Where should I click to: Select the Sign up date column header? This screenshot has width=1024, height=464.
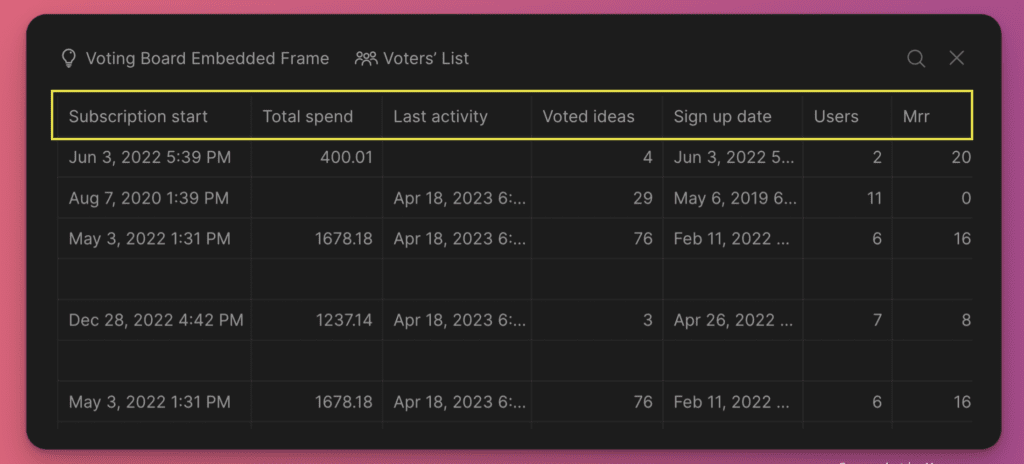tap(733, 117)
